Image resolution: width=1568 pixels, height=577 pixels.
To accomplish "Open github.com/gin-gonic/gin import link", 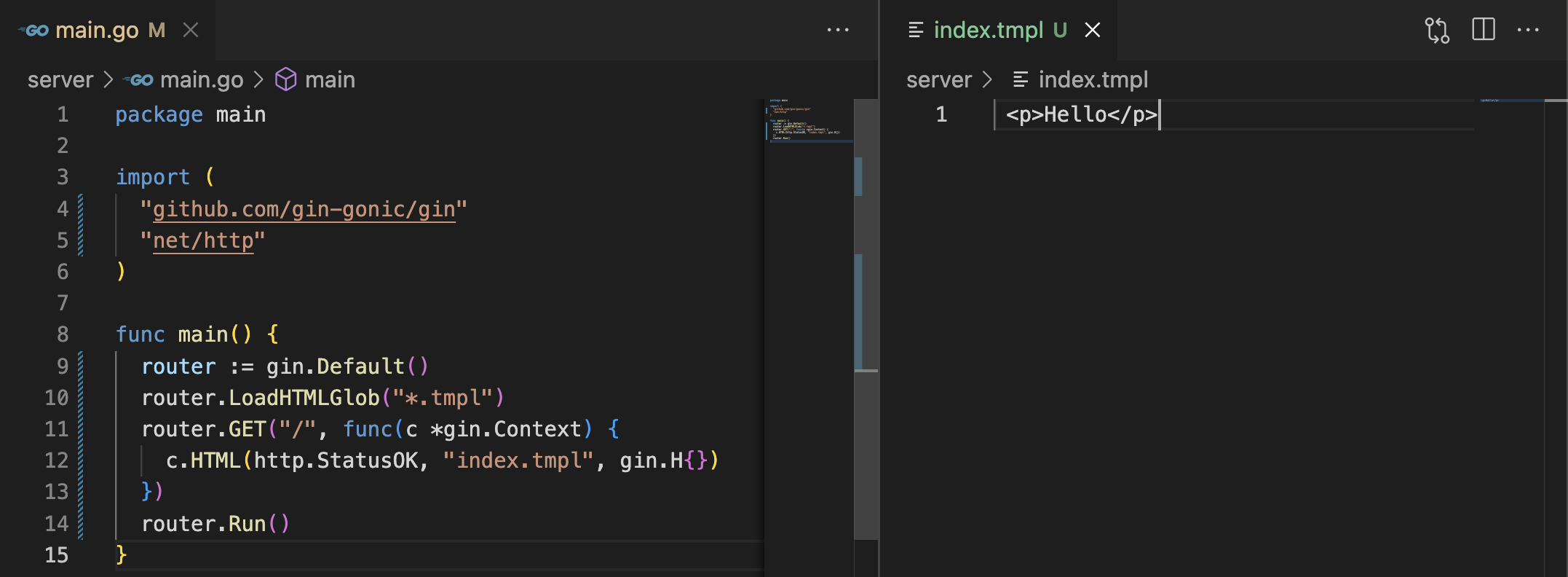I will [304, 210].
